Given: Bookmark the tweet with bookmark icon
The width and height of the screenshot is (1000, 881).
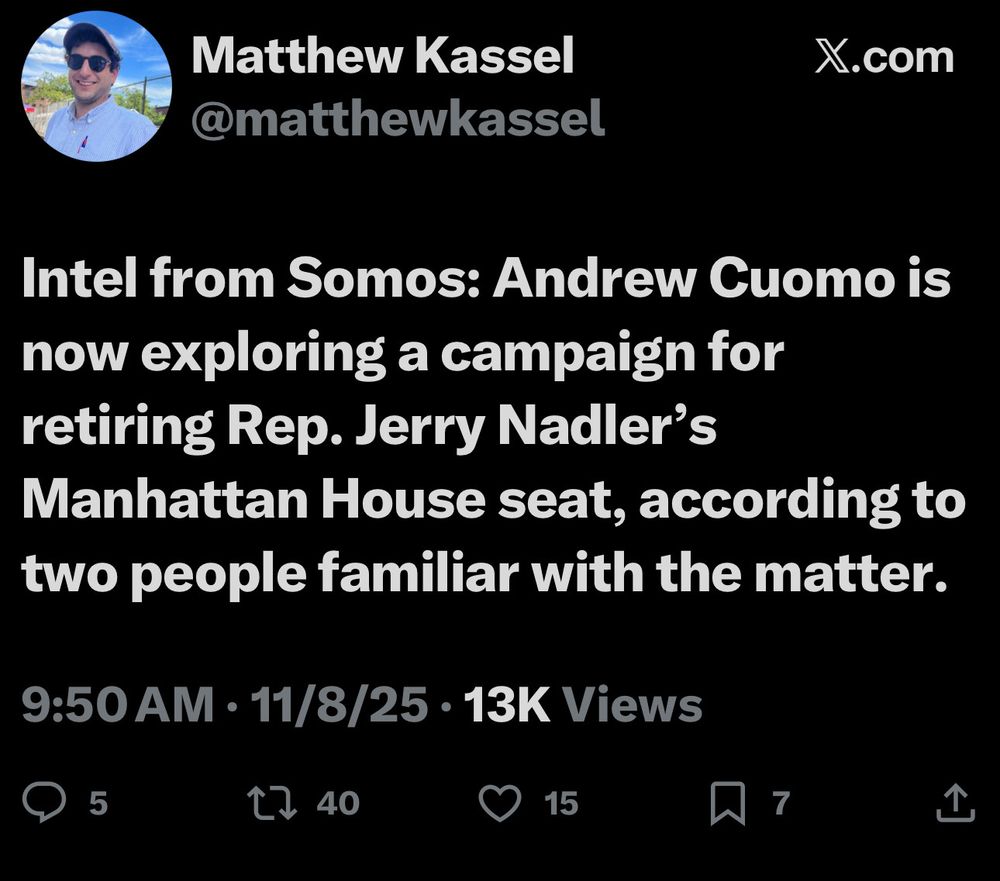Looking at the screenshot, I should 728,803.
